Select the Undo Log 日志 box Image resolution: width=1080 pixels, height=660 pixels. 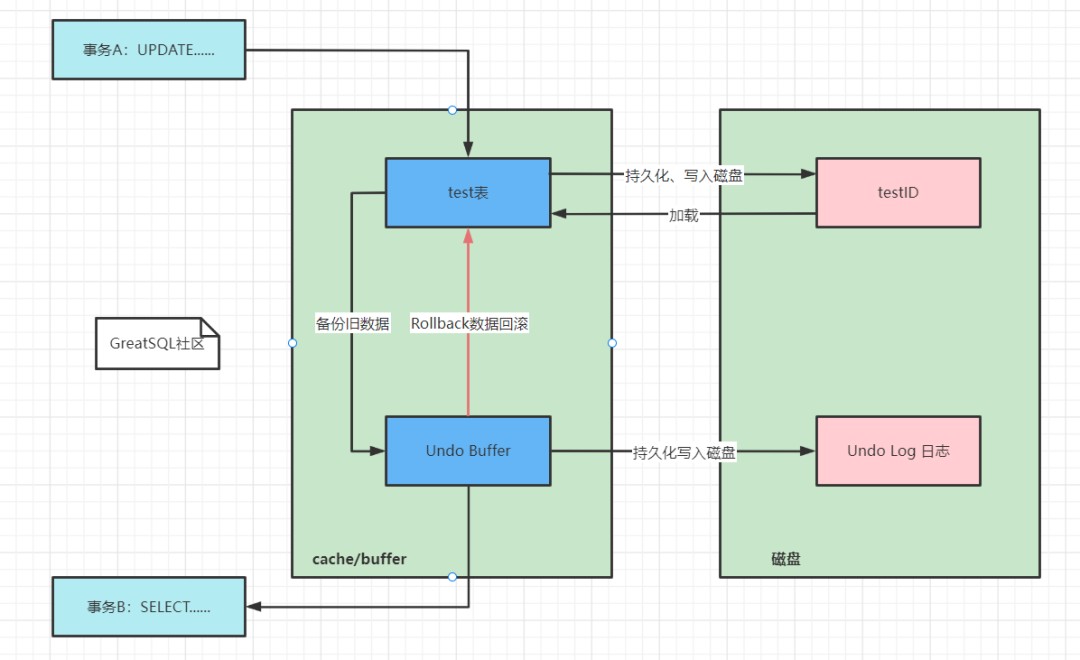click(x=897, y=450)
